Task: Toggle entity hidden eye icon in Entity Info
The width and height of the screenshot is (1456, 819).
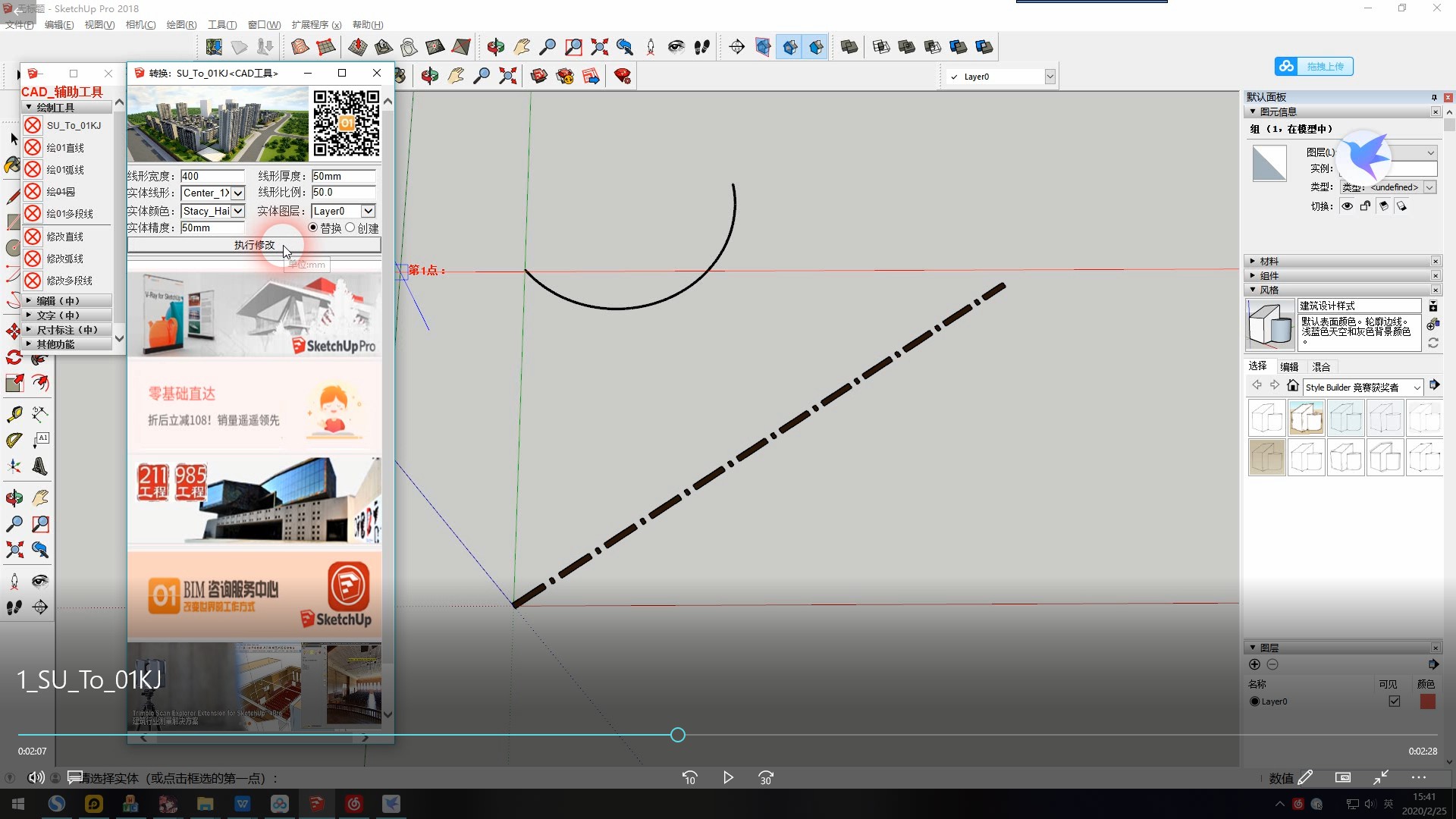Action: pyautogui.click(x=1347, y=206)
